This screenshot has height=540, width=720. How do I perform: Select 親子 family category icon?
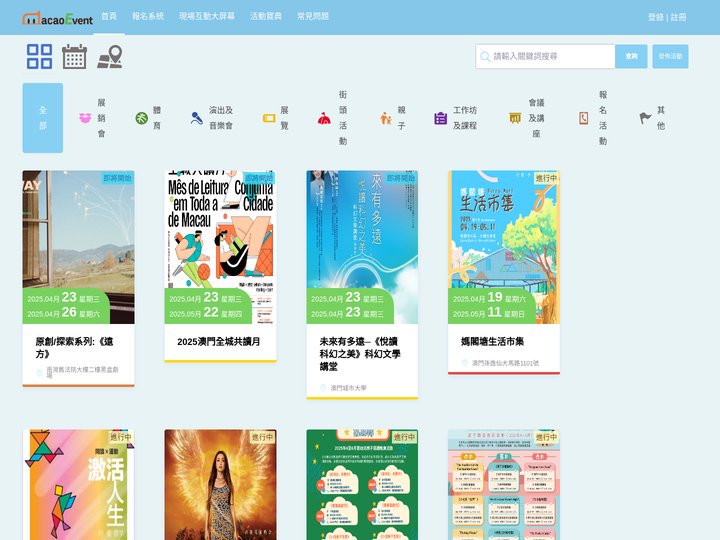tap(386, 118)
